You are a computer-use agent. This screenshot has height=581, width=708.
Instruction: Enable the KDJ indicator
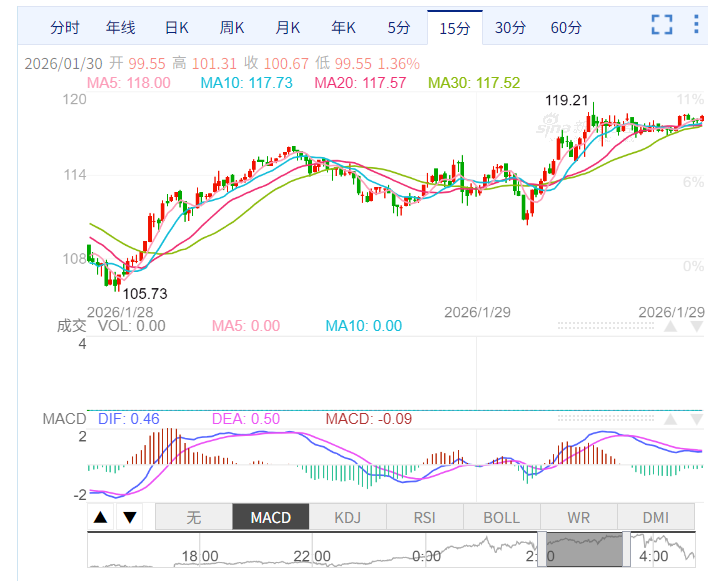(x=347, y=517)
